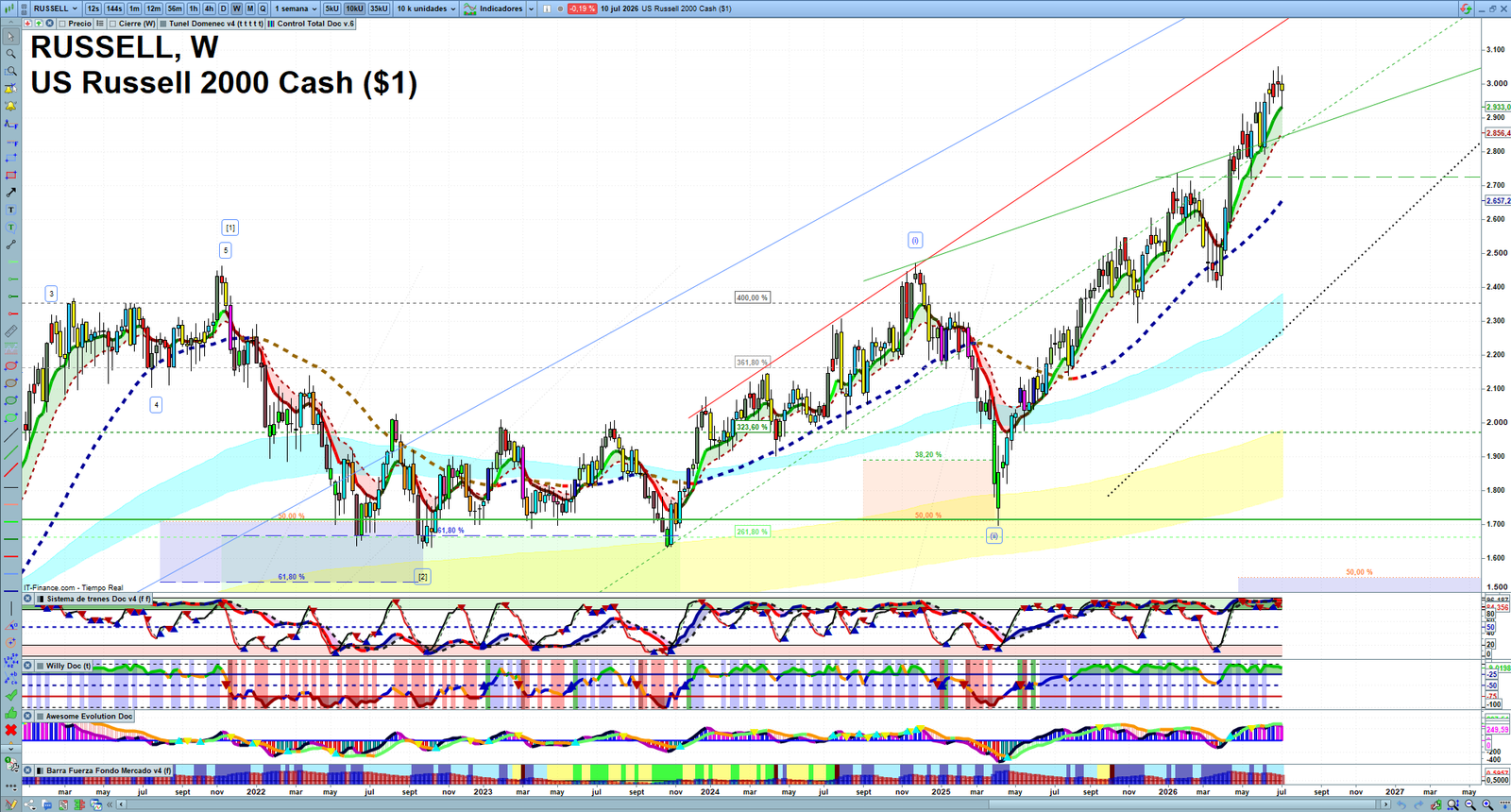Select the 144s timeframe
1511x812 pixels.
coord(114,8)
